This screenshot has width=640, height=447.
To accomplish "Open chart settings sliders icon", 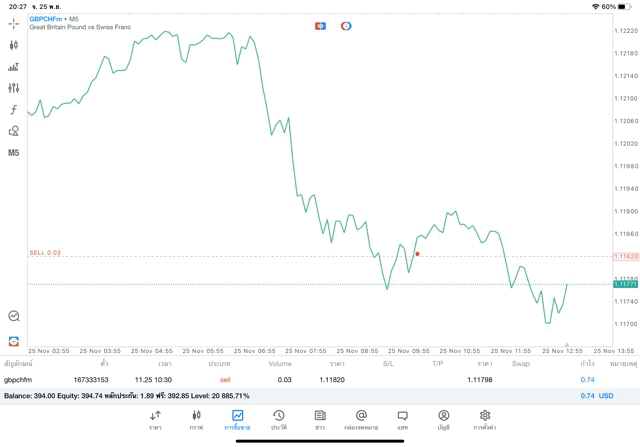I will [14, 88].
